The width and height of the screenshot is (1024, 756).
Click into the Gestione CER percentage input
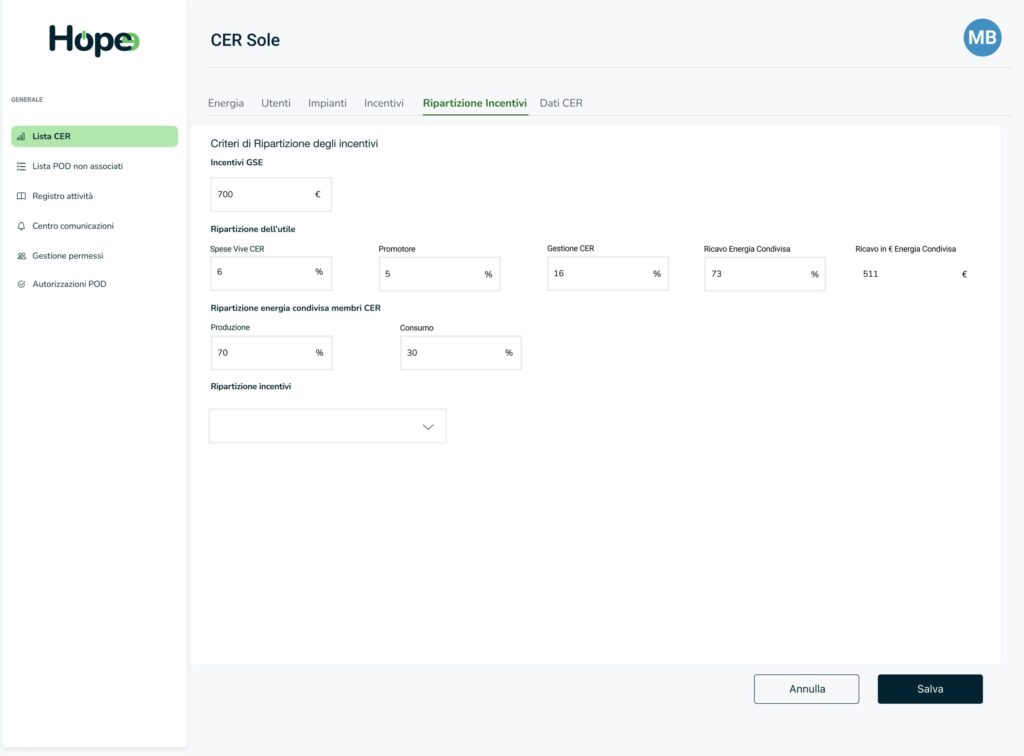pos(599,274)
